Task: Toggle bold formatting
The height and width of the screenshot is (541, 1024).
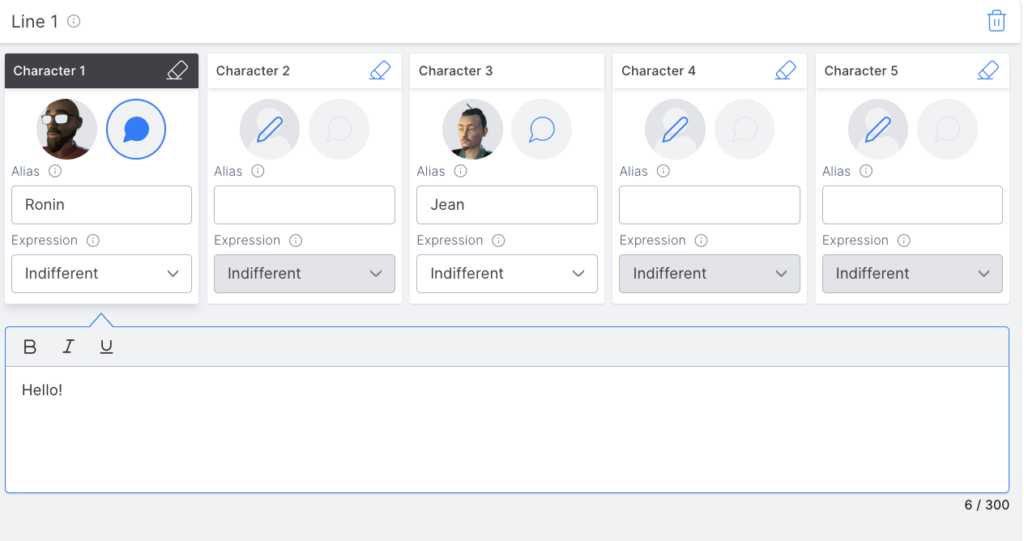Action: pyautogui.click(x=30, y=347)
